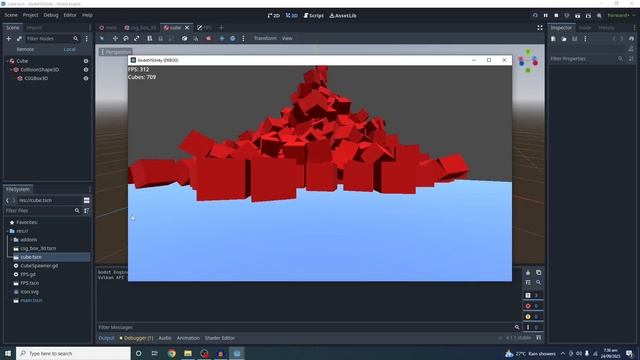Copy output selection icon
The width and height of the screenshot is (640, 360).
[x=538, y=273]
